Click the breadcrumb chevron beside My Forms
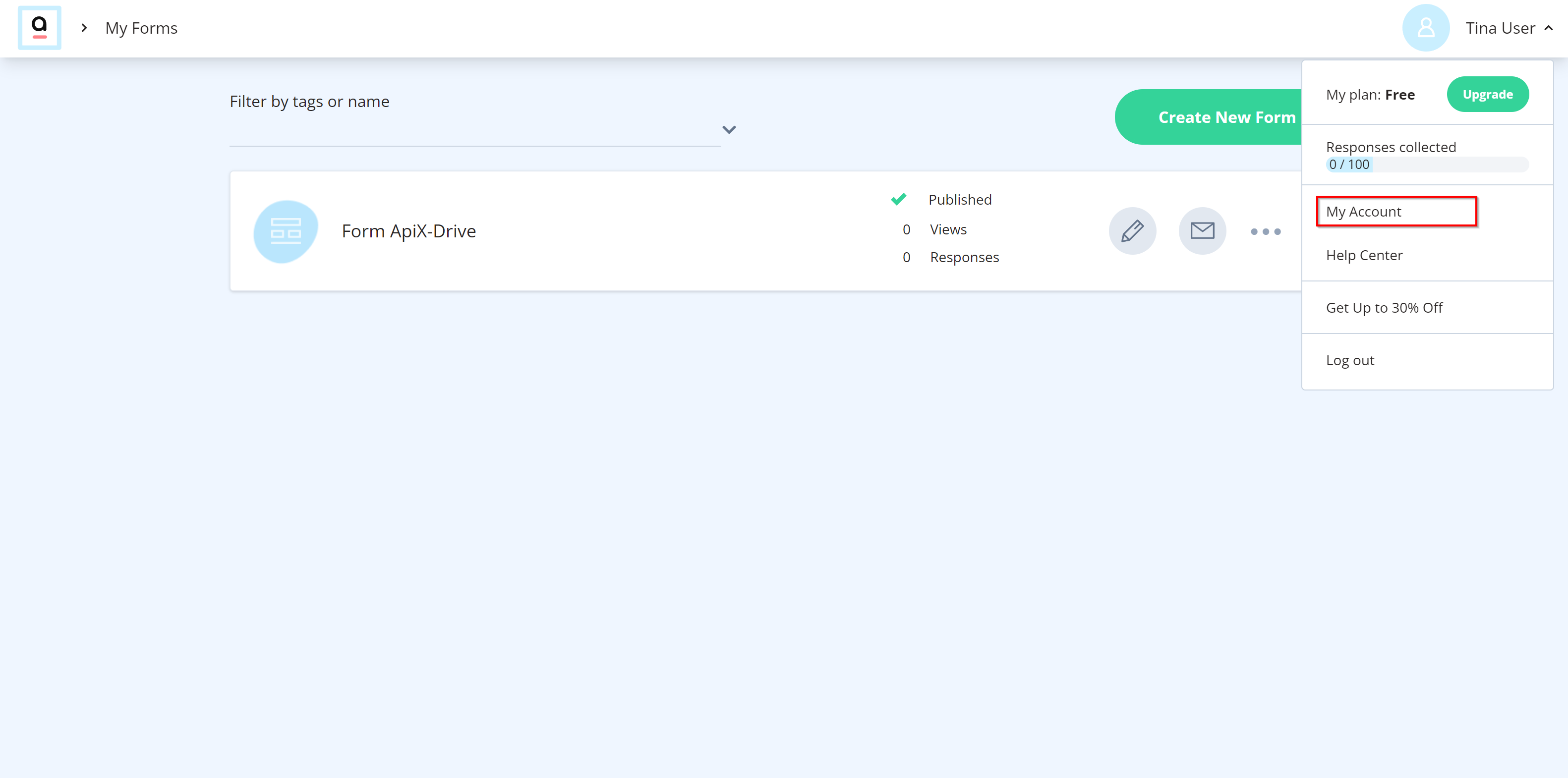This screenshot has height=778, width=1568. pyautogui.click(x=84, y=28)
